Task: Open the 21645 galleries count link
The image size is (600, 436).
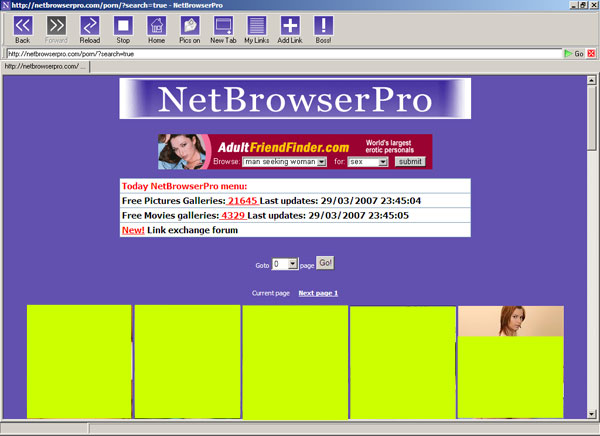Action: 243,201
